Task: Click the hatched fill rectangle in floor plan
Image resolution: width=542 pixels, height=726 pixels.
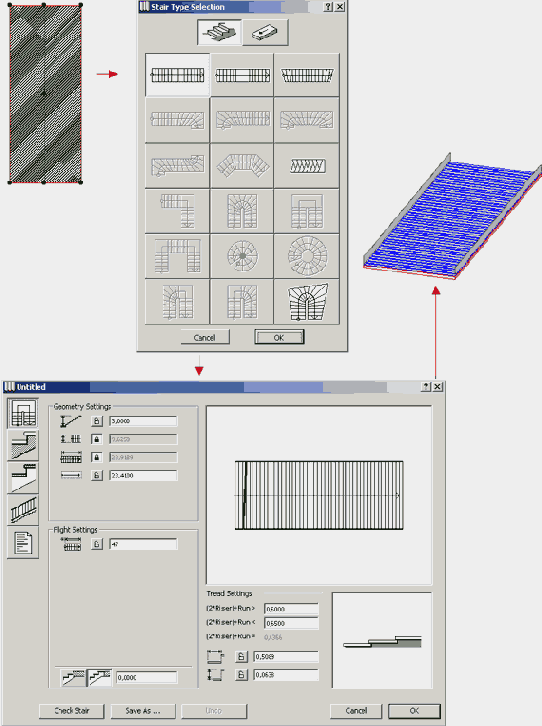Action: [45, 94]
